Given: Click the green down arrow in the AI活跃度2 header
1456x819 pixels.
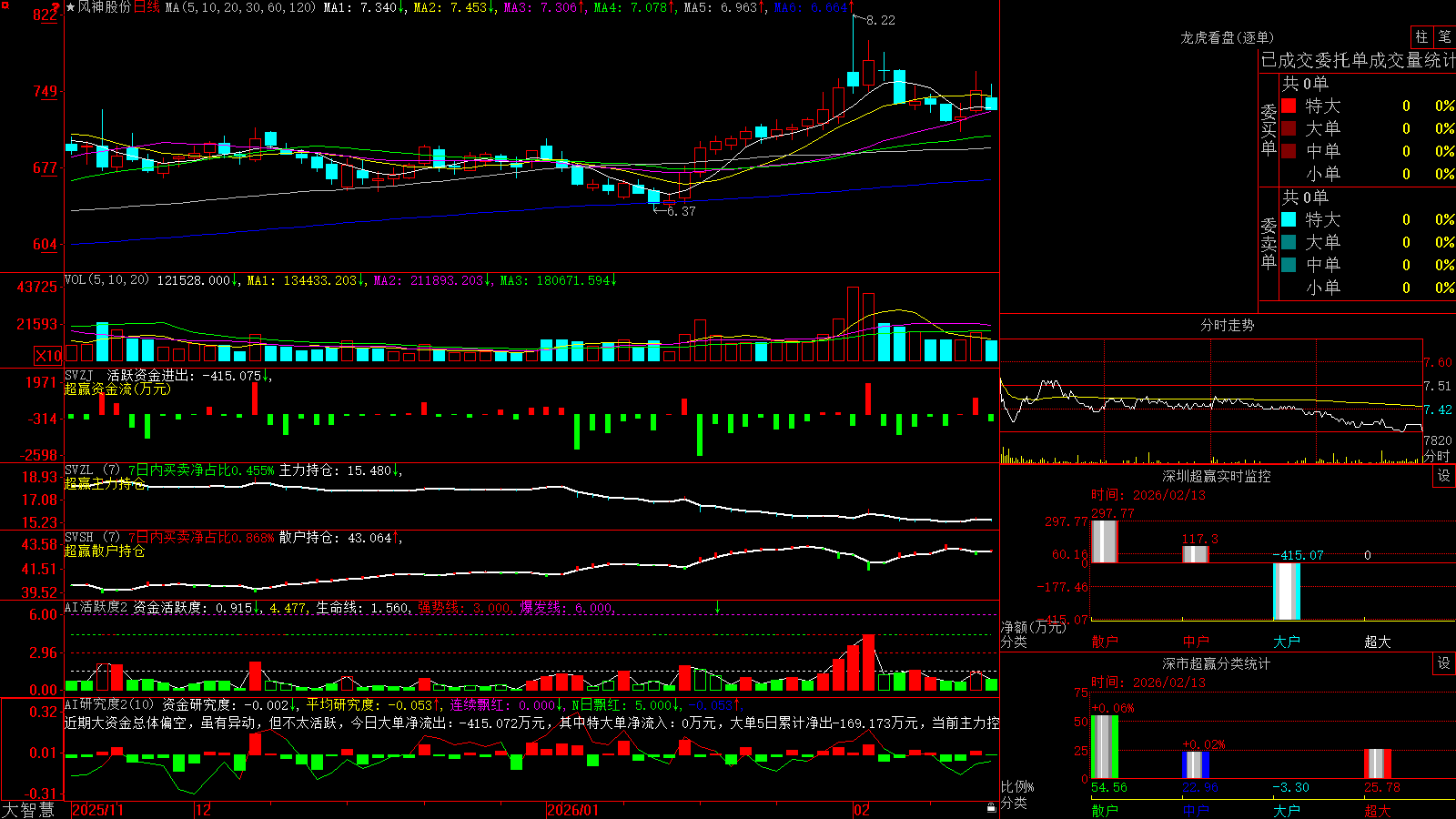Looking at the screenshot, I should click(717, 607).
